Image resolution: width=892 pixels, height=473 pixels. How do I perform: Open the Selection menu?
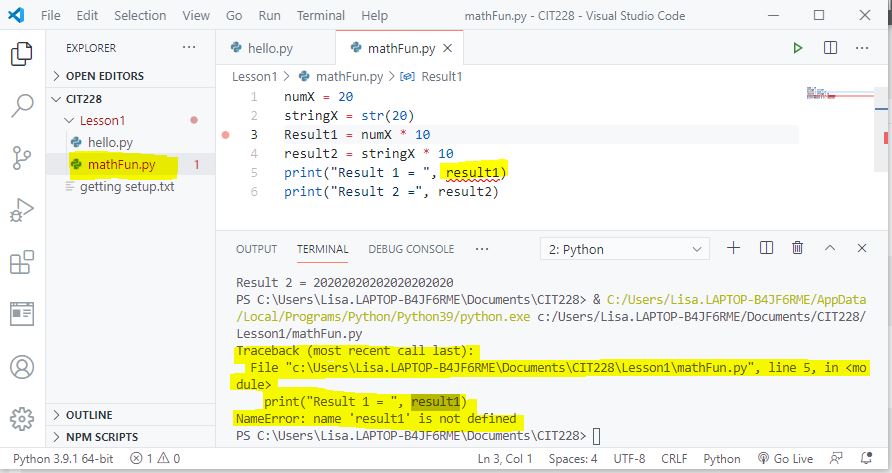click(x=140, y=15)
